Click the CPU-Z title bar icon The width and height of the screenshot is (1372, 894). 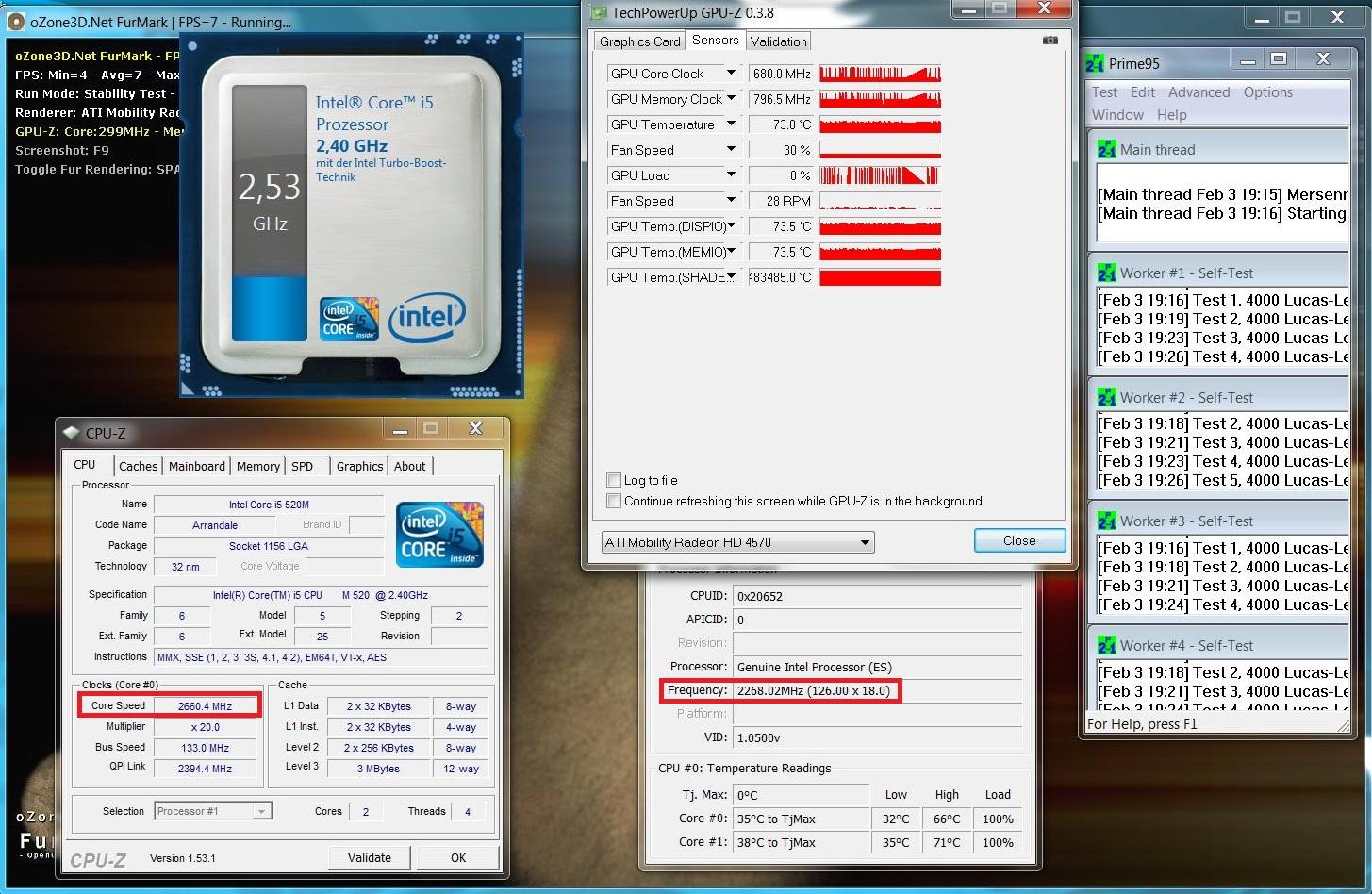(71, 433)
